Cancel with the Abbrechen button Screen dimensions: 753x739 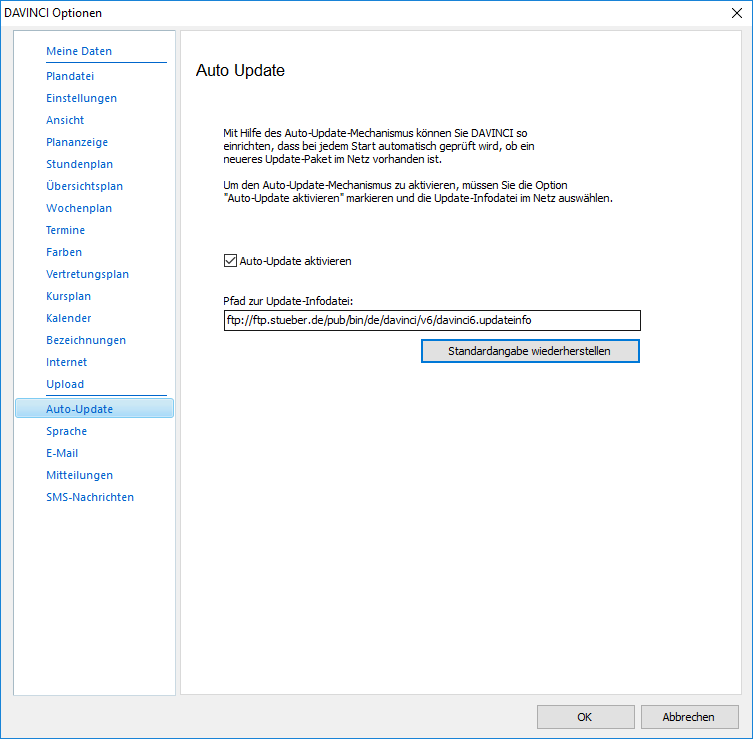689,717
